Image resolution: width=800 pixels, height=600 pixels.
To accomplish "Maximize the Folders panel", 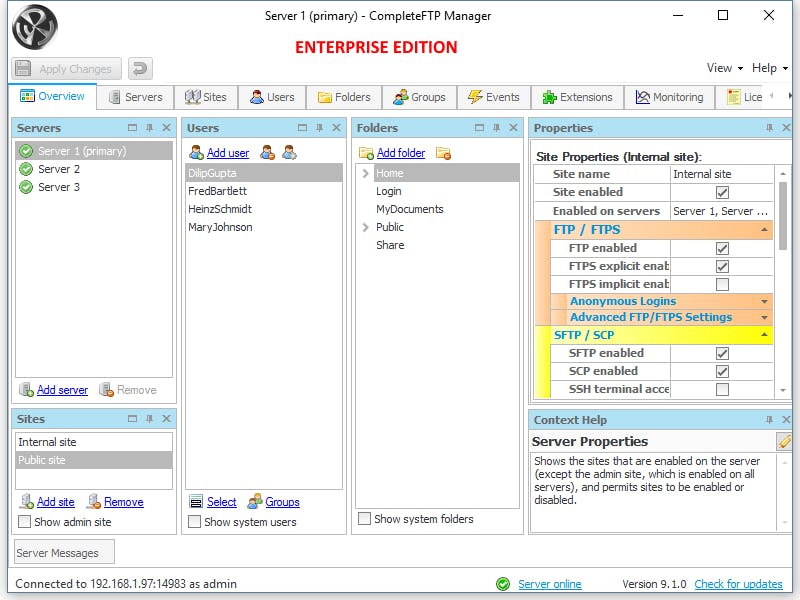I will pyautogui.click(x=480, y=128).
